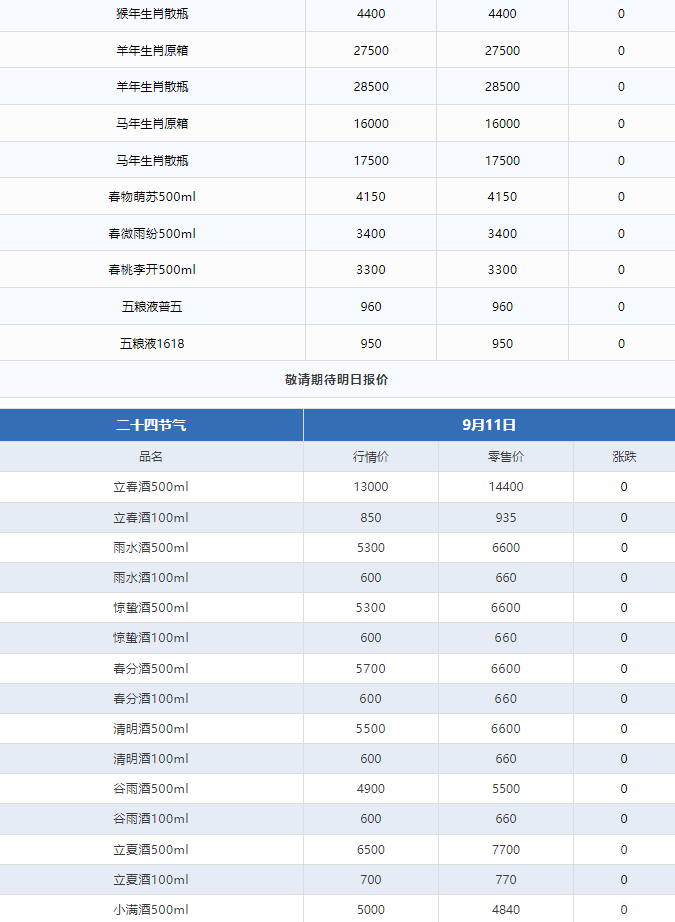Click the 春桃李开500ml product cell

coord(152,270)
